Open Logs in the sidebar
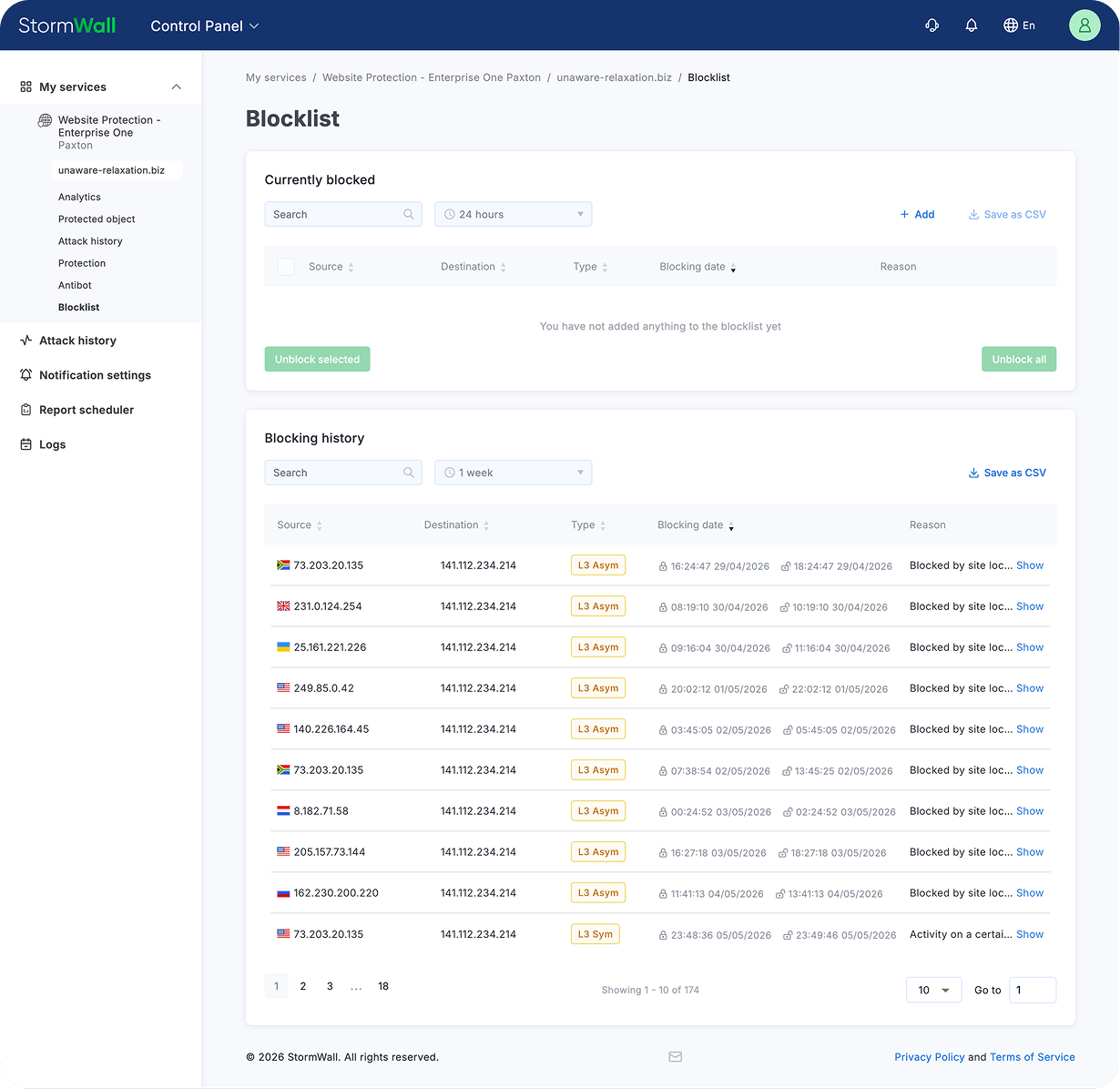Viewport: 1120px width, 1089px height. [52, 444]
